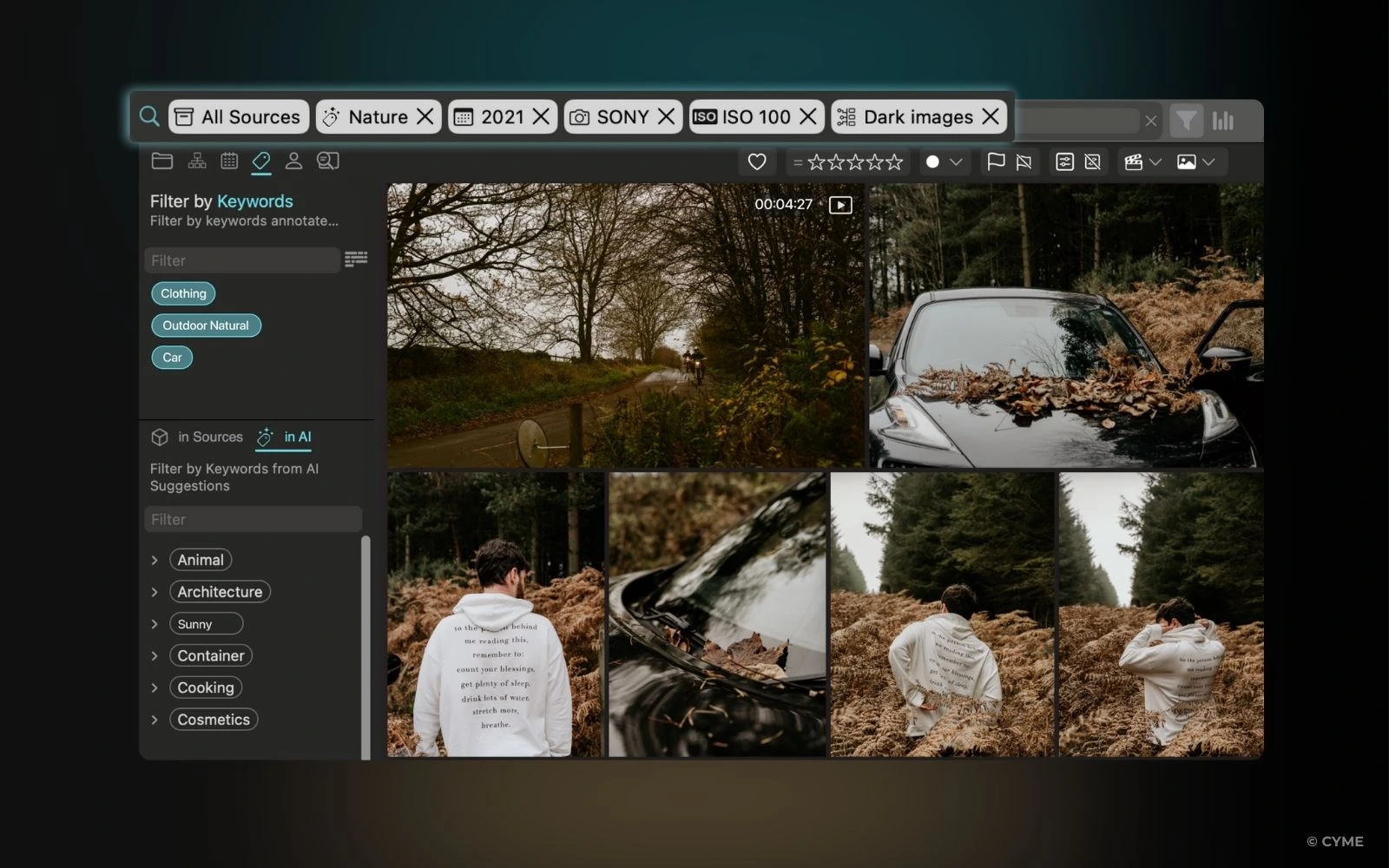Open the video type dropdown
This screenshot has width=1389, height=868.
tap(1142, 161)
